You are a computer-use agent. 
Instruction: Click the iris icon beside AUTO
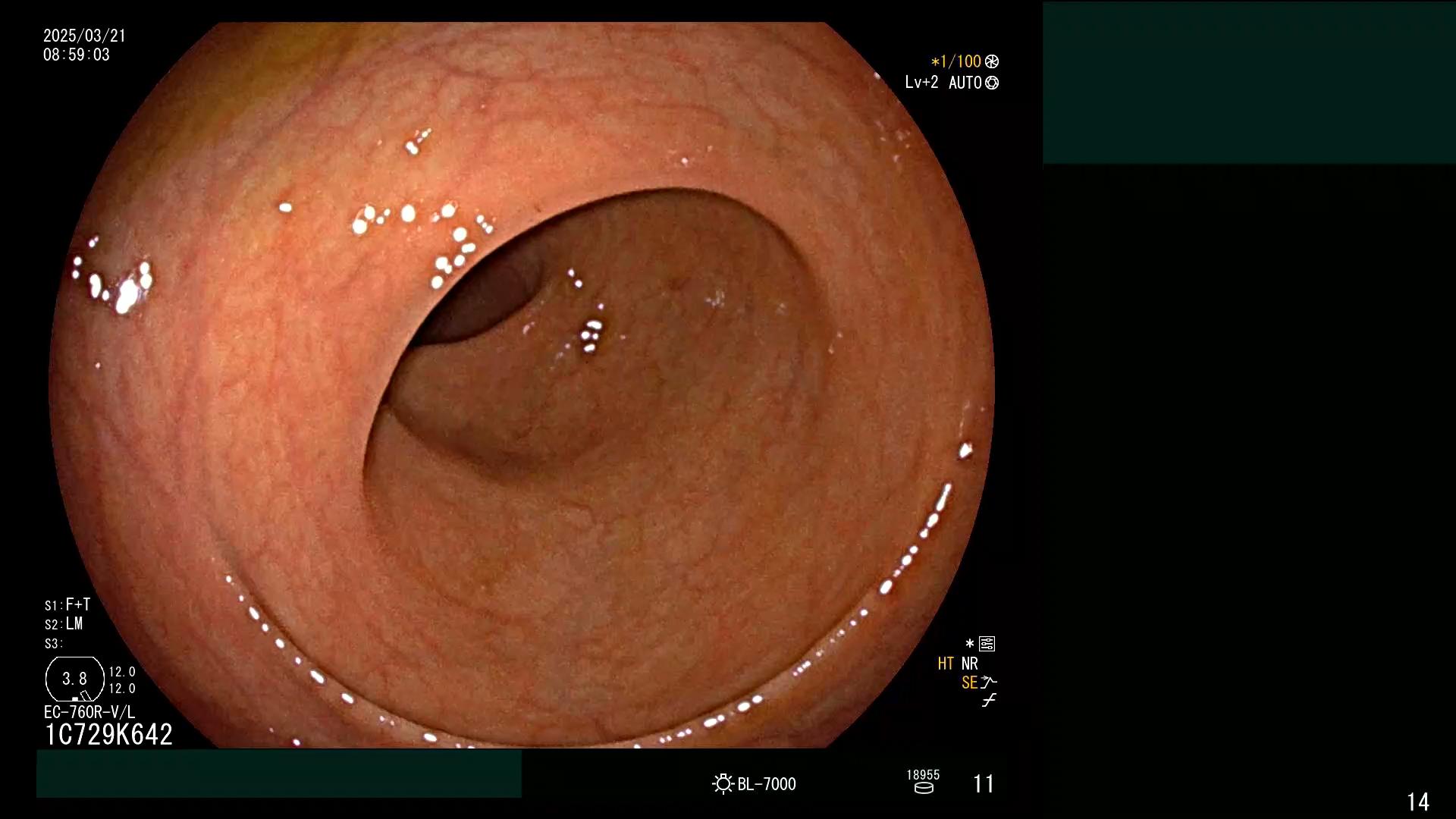coord(992,83)
